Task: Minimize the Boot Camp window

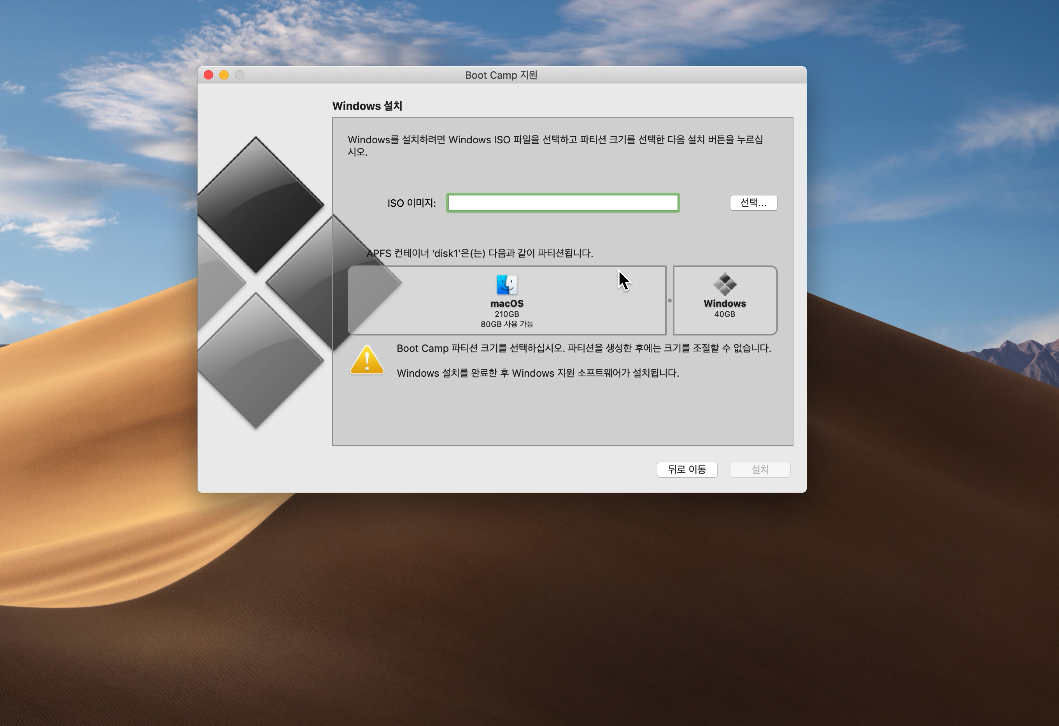Action: (x=224, y=75)
